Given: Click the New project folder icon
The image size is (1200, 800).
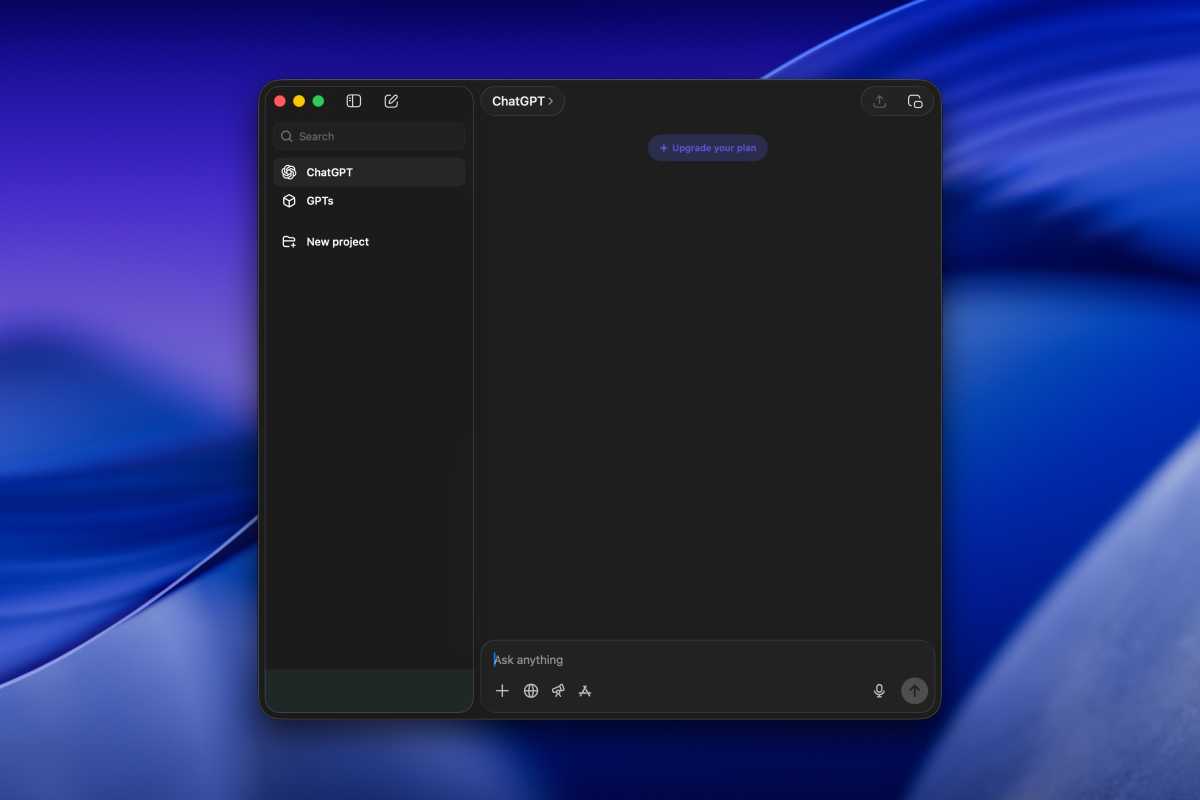Looking at the screenshot, I should pyautogui.click(x=289, y=241).
